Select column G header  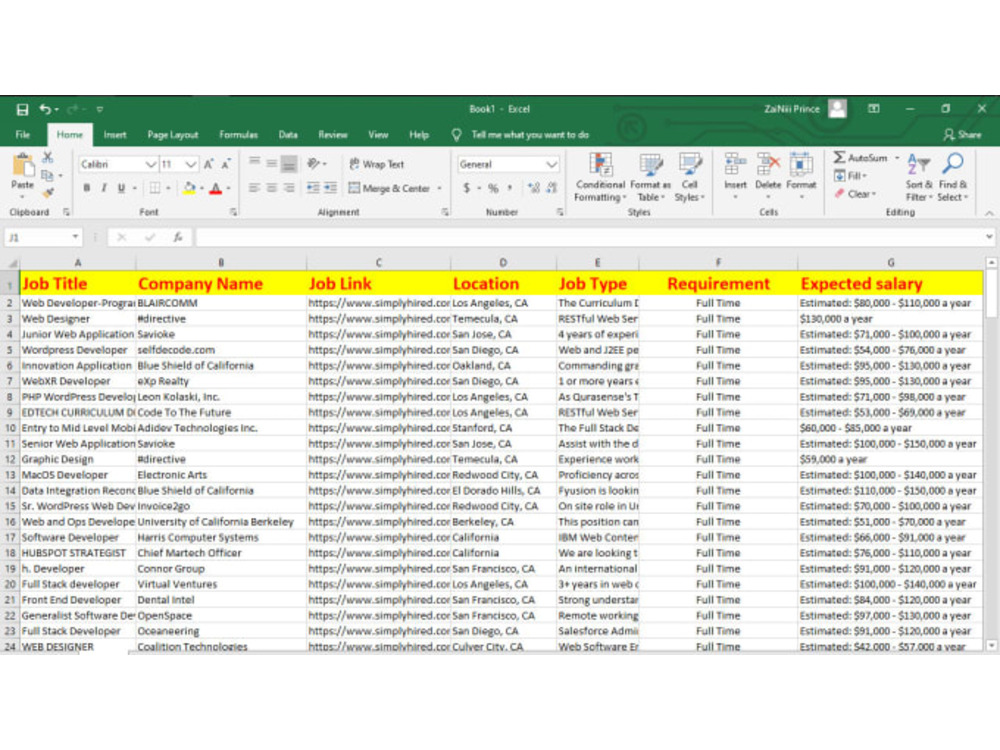point(890,263)
